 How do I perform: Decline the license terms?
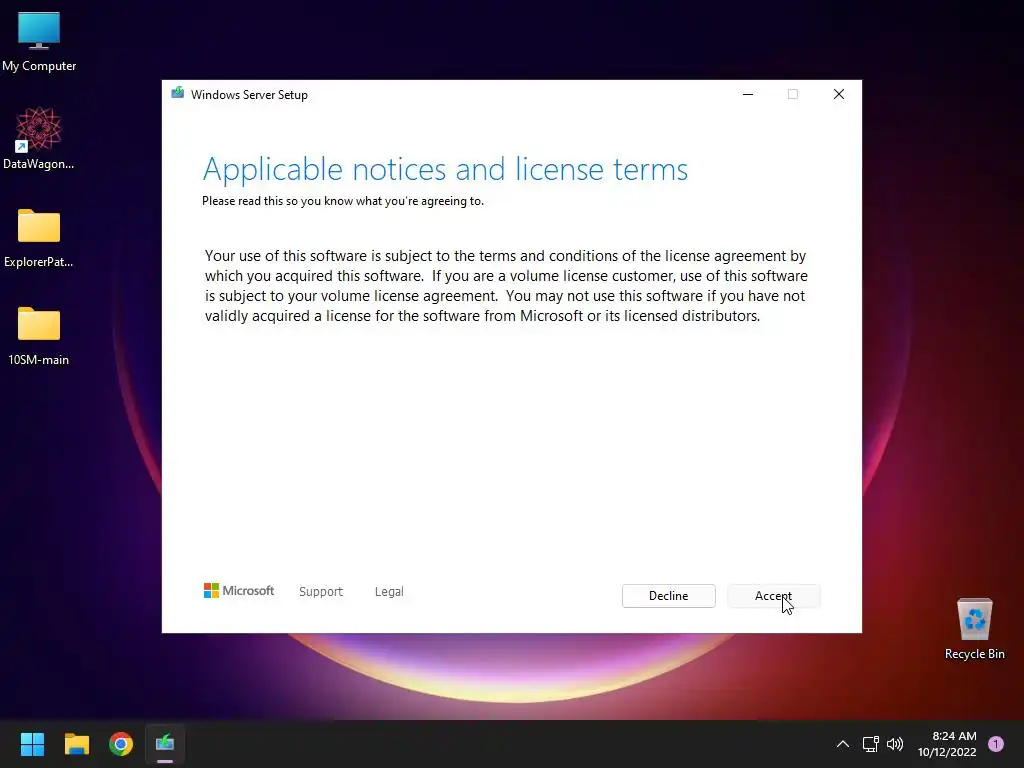coord(668,596)
